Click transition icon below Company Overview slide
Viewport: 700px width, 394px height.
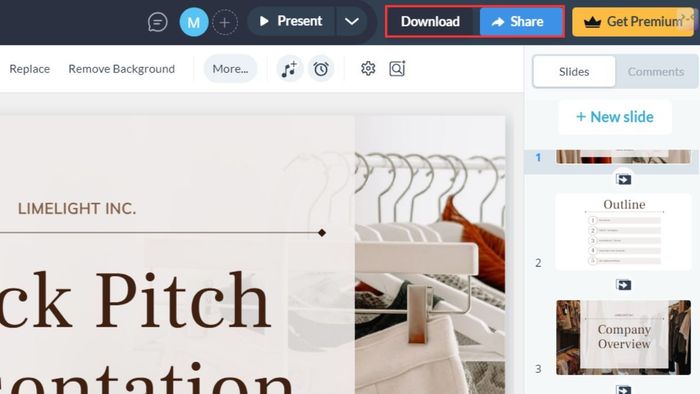[x=623, y=390]
